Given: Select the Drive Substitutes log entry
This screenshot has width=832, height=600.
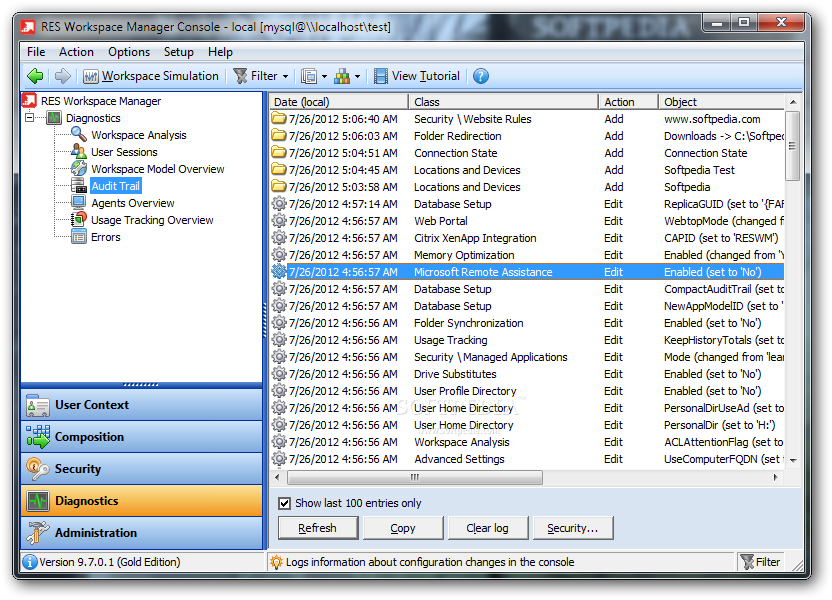Looking at the screenshot, I should point(526,373).
